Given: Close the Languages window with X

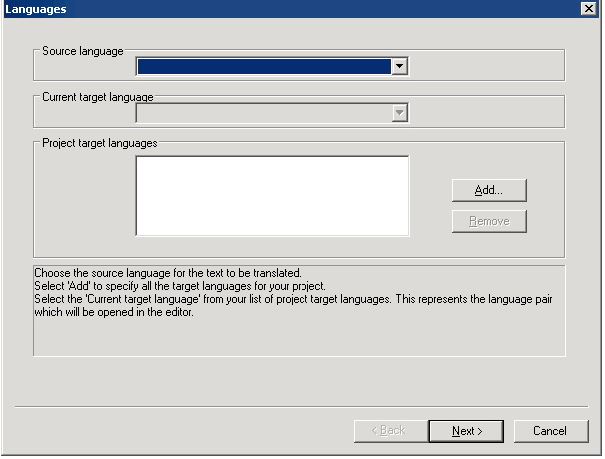Looking at the screenshot, I should 591,8.
